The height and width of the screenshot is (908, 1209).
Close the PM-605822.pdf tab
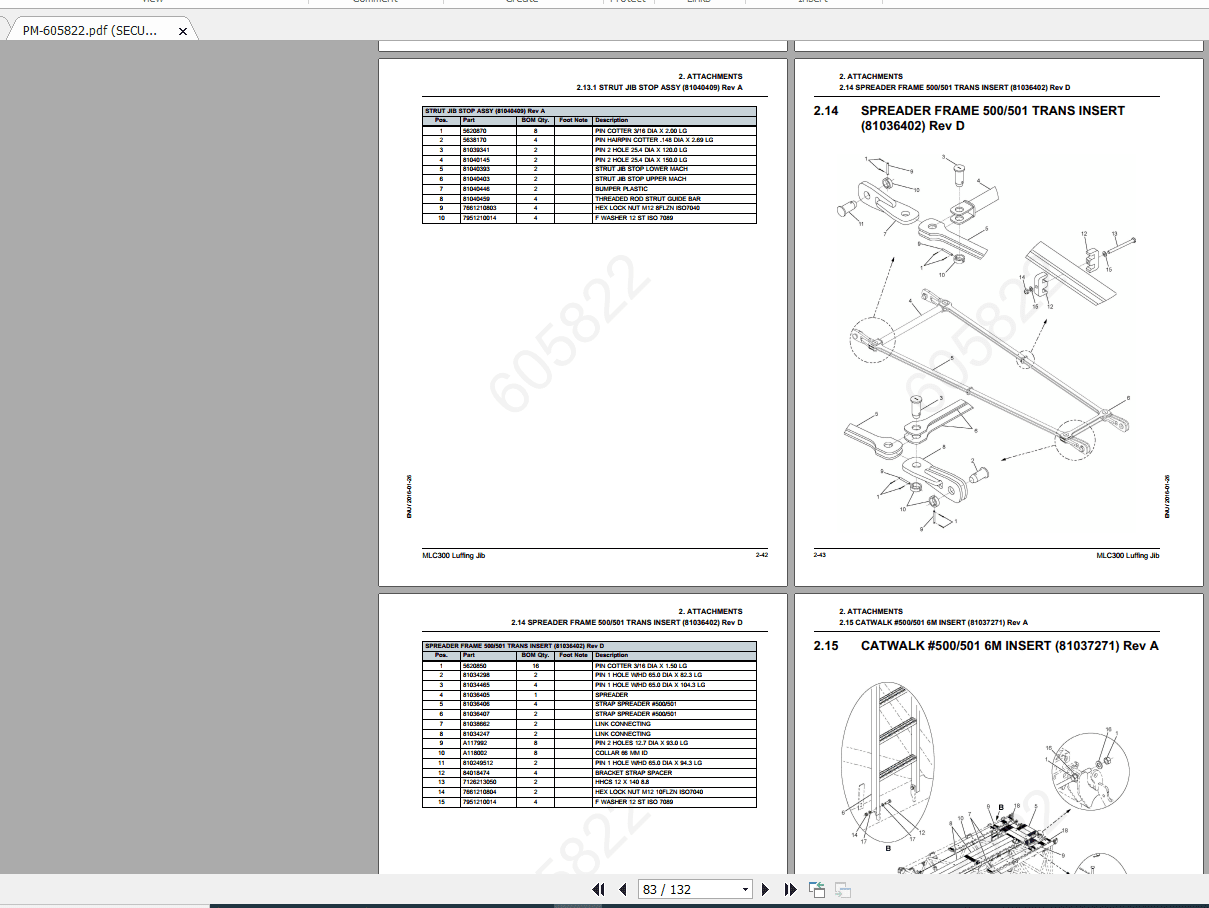coord(182,30)
